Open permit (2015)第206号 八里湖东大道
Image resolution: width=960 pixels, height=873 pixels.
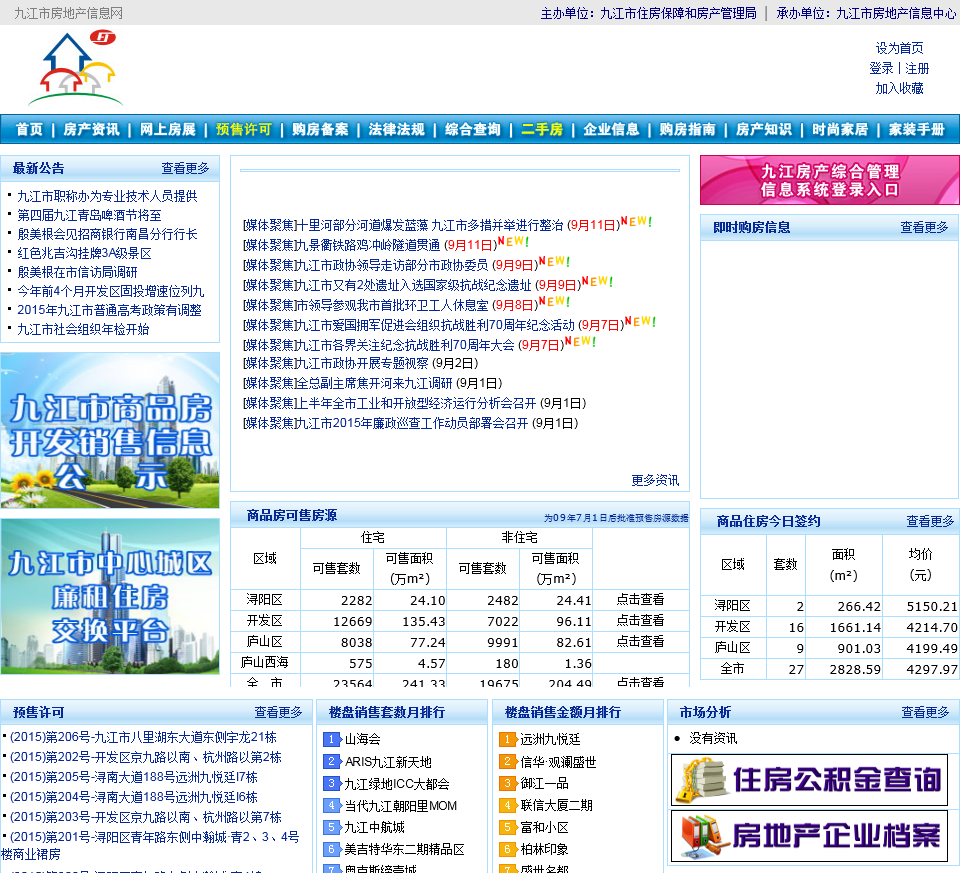click(x=143, y=736)
